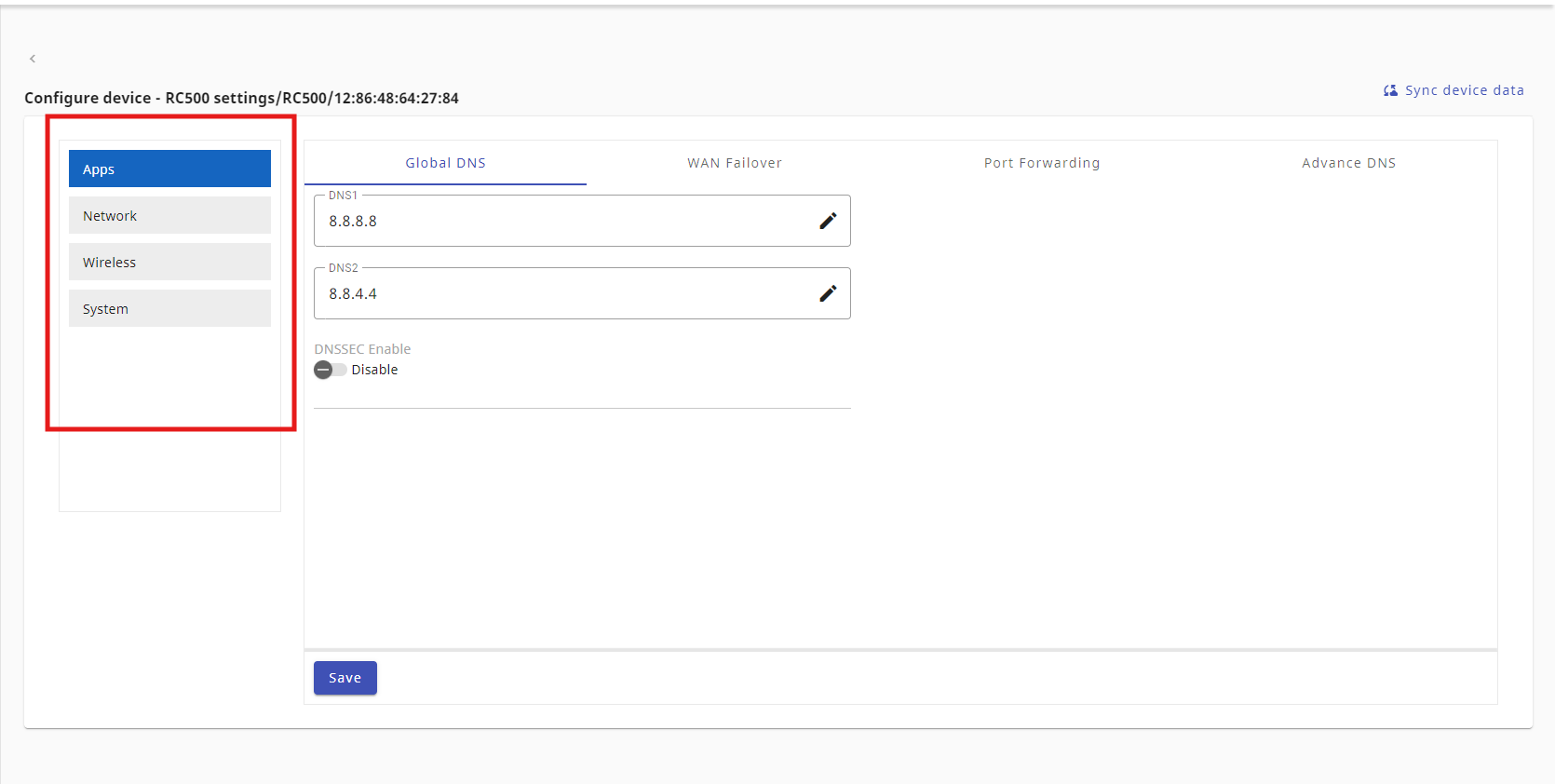Screen dimensions: 1555x784
Task: Click the back chevron arrow
Action: pos(33,59)
